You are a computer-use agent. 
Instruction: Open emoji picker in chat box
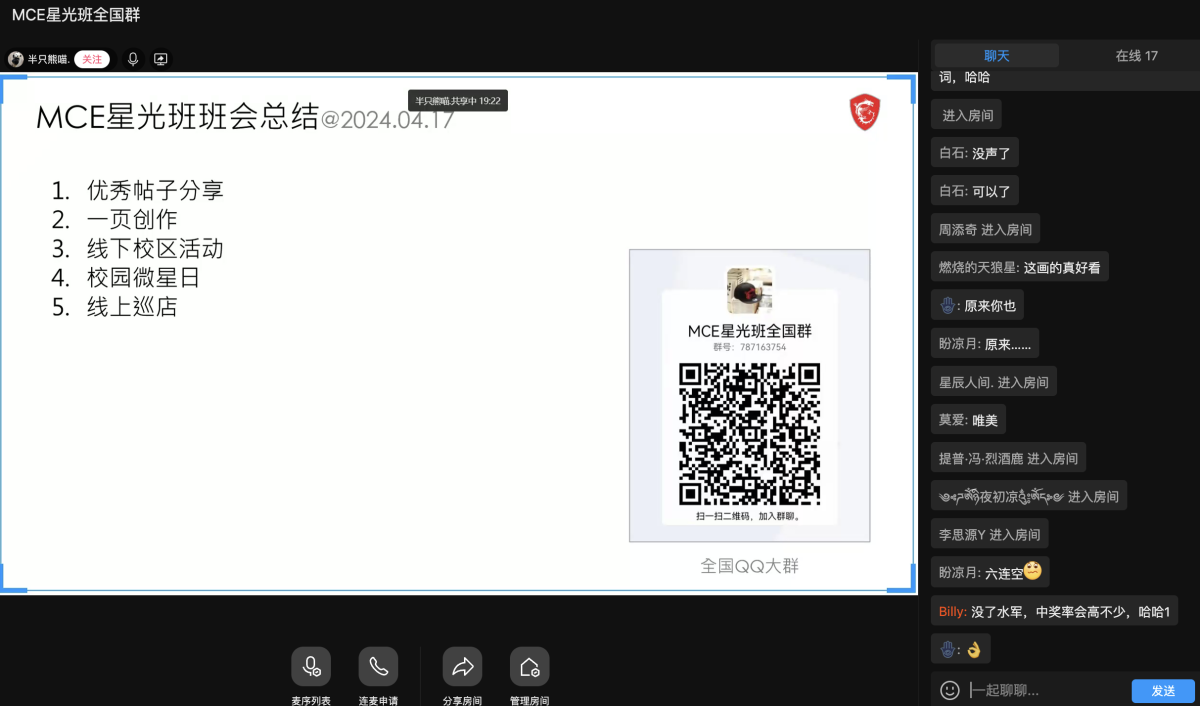(950, 690)
